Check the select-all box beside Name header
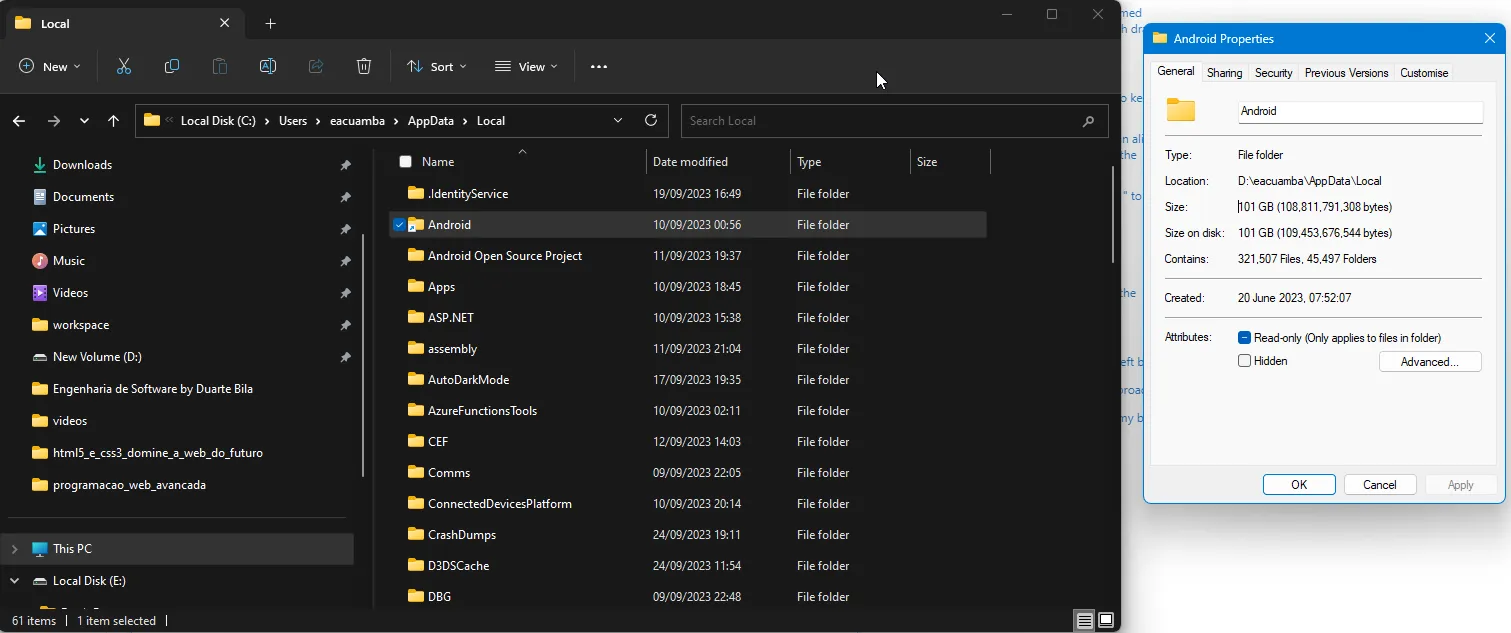 [405, 162]
